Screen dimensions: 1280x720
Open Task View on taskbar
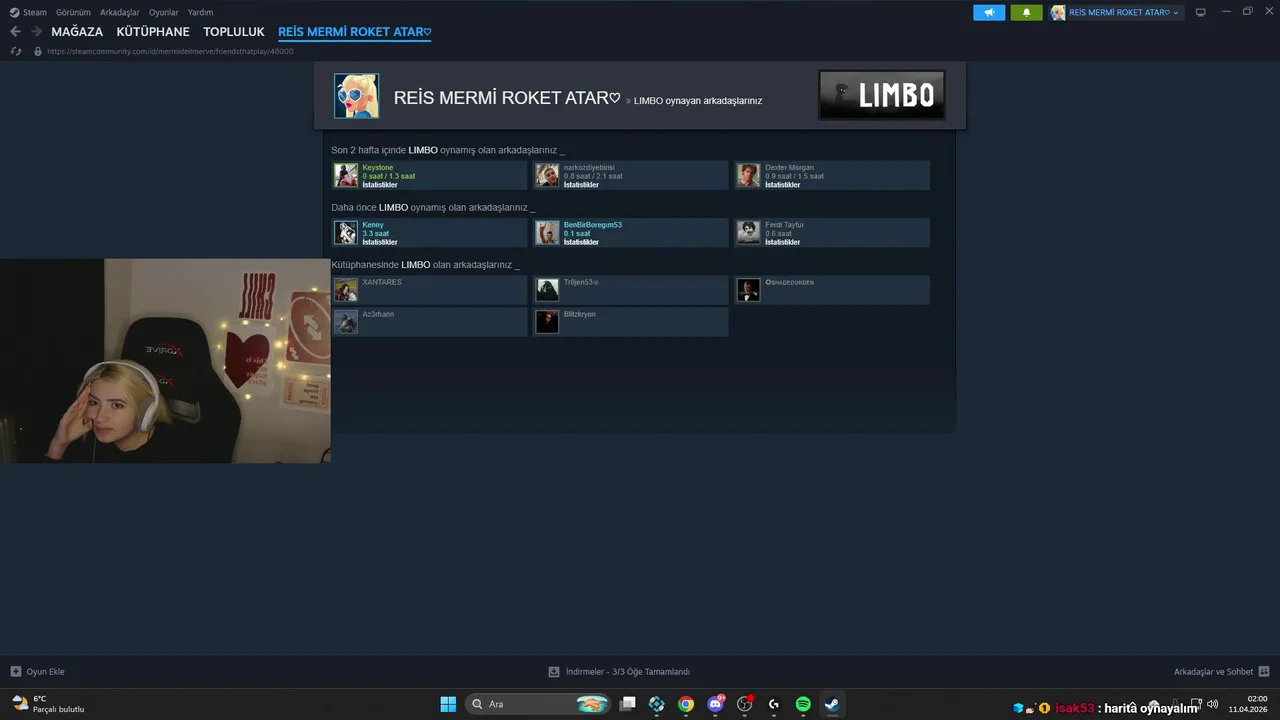[628, 704]
